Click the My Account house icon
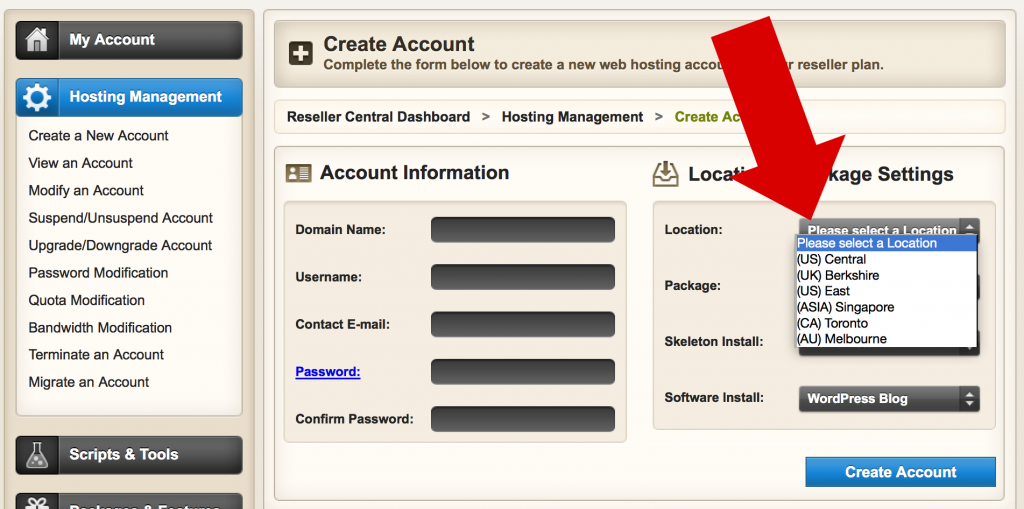Screen dimensions: 1024x509 coord(37,41)
